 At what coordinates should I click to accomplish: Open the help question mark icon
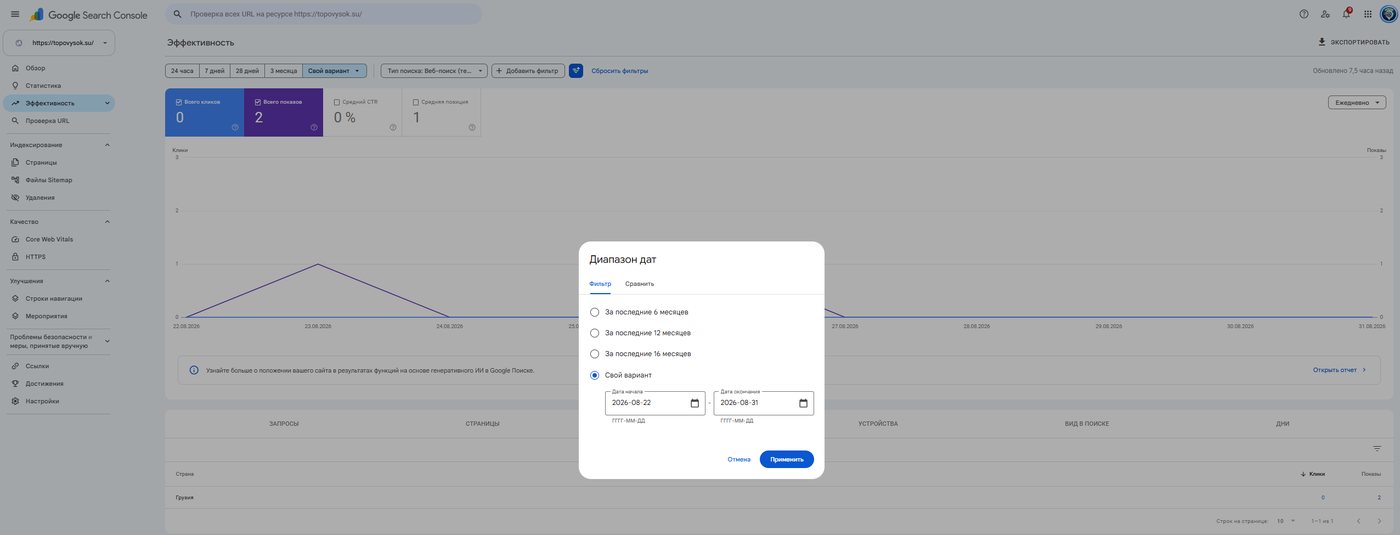click(1304, 14)
